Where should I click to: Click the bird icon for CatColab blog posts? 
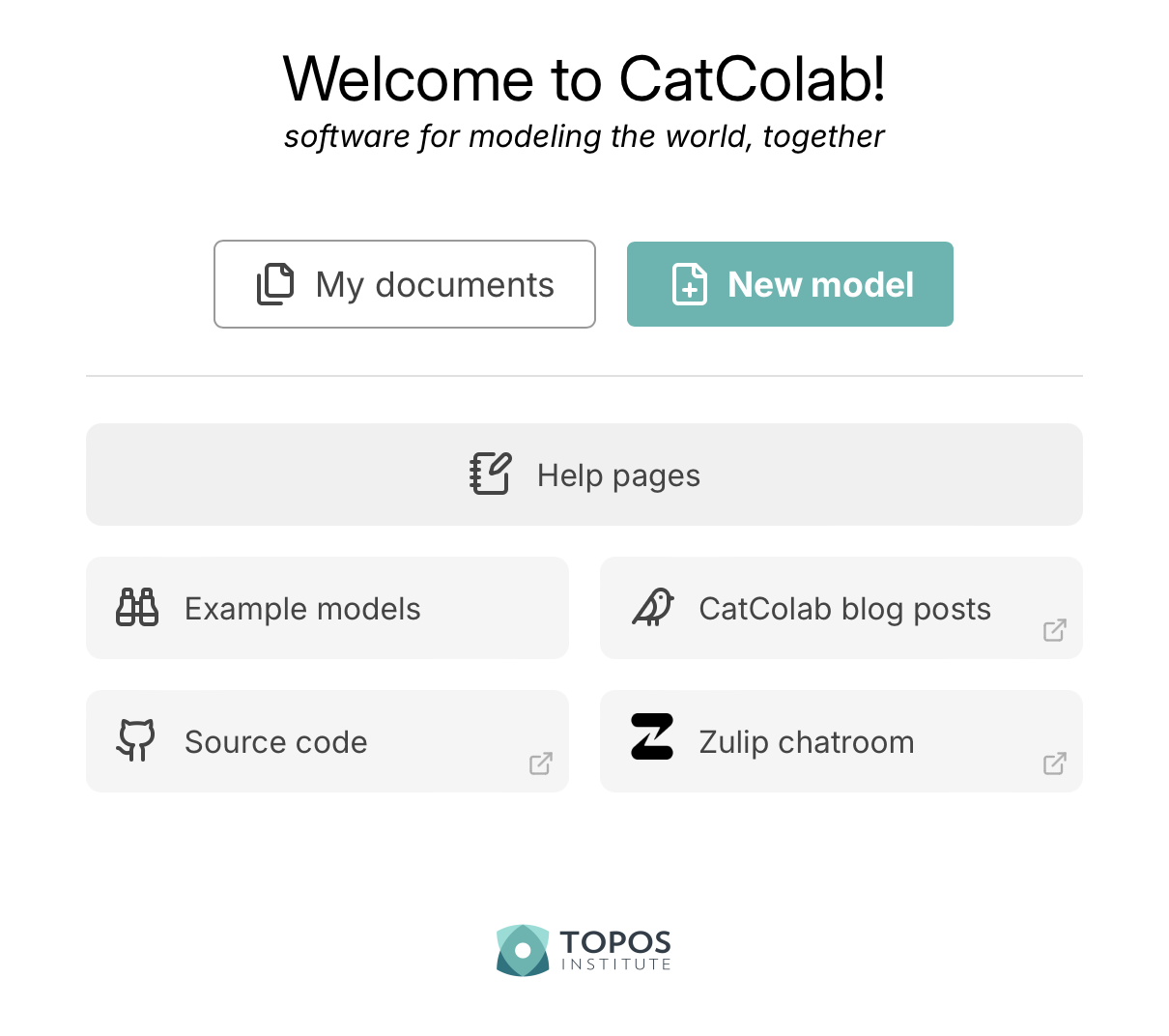(652, 608)
